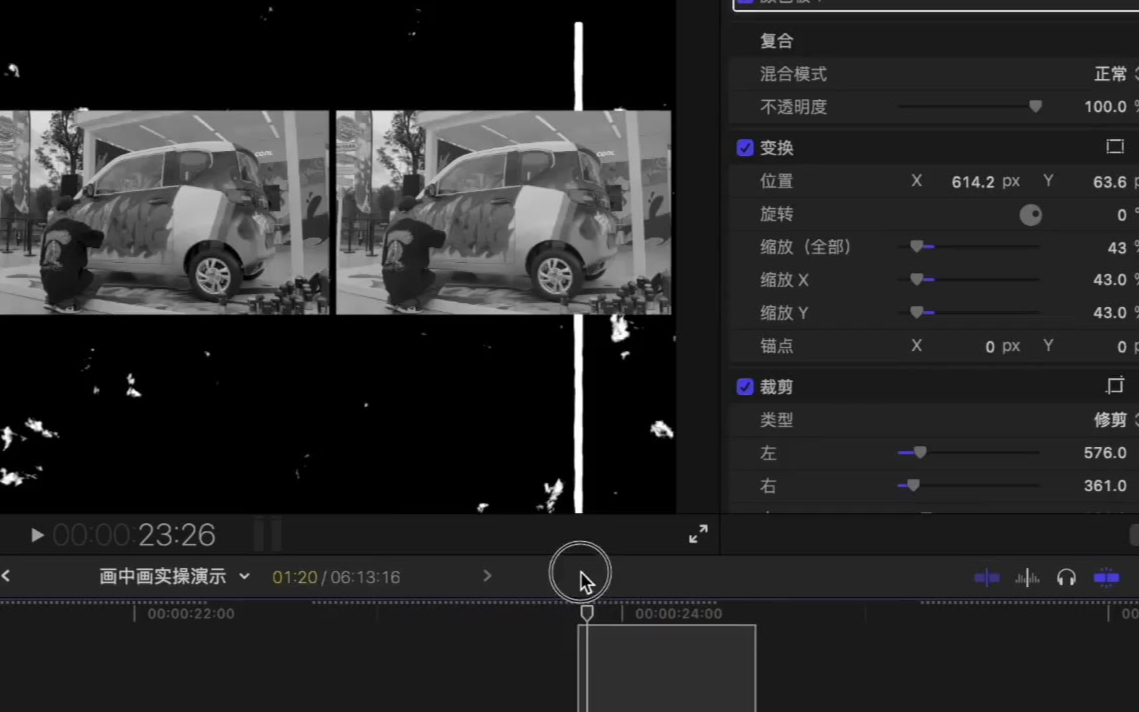Click the 旋转 rotation dial

[1030, 215]
